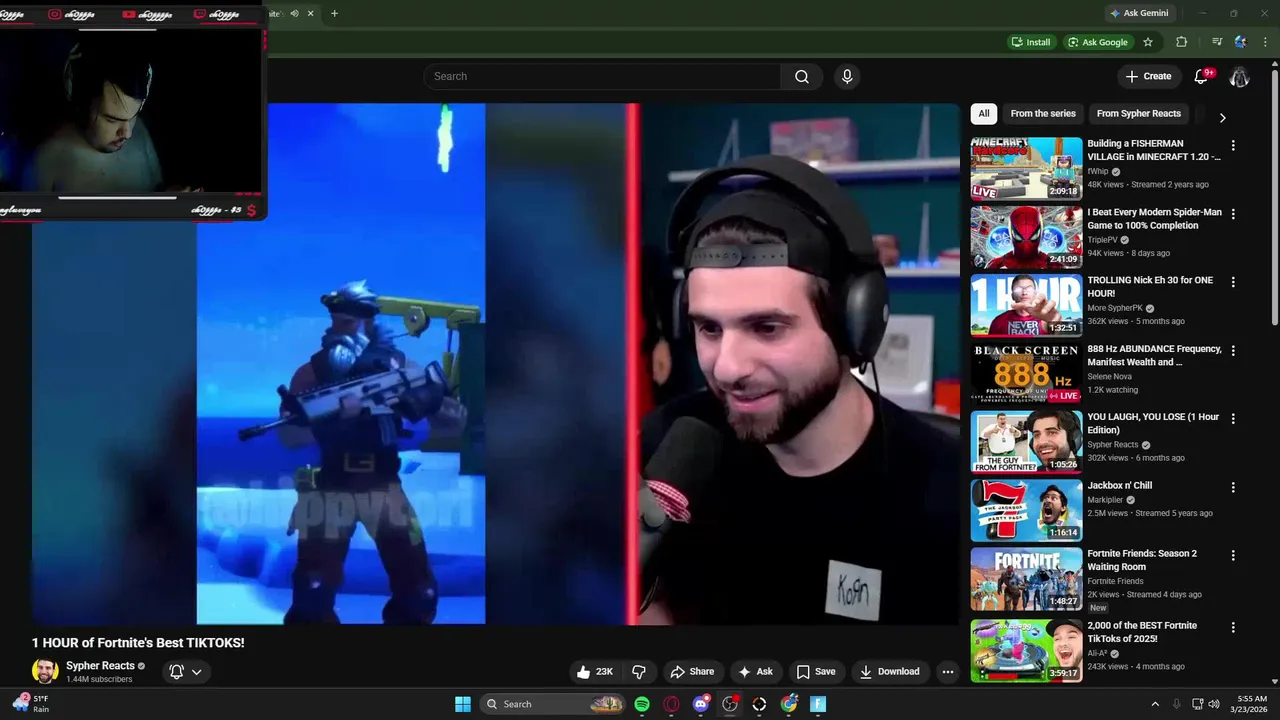Open more video actions ellipsis
Screen dimensions: 1280x720
tap(948, 672)
